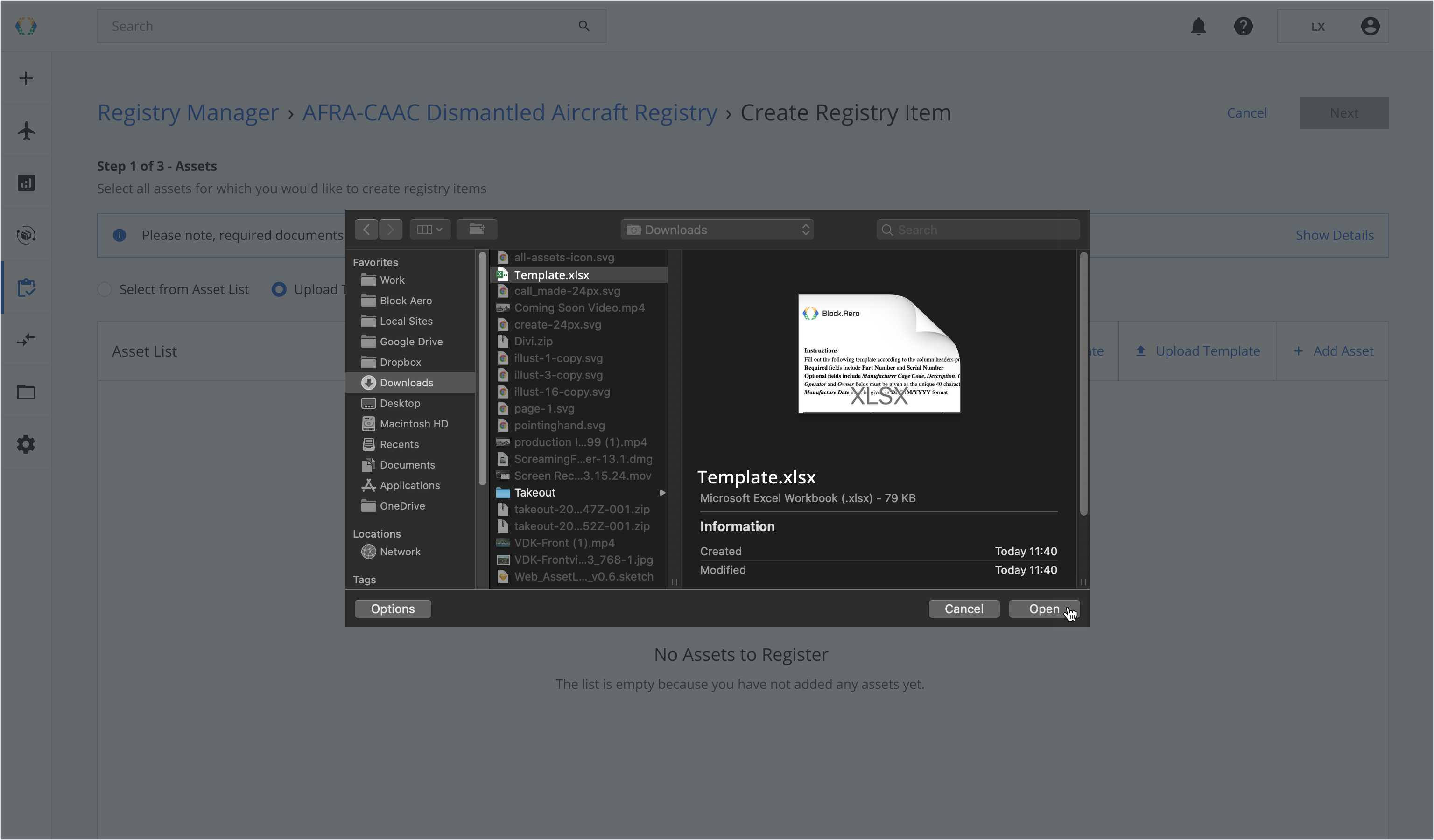This screenshot has height=840, width=1434.
Task: Click the notifications bell icon
Action: (1198, 26)
